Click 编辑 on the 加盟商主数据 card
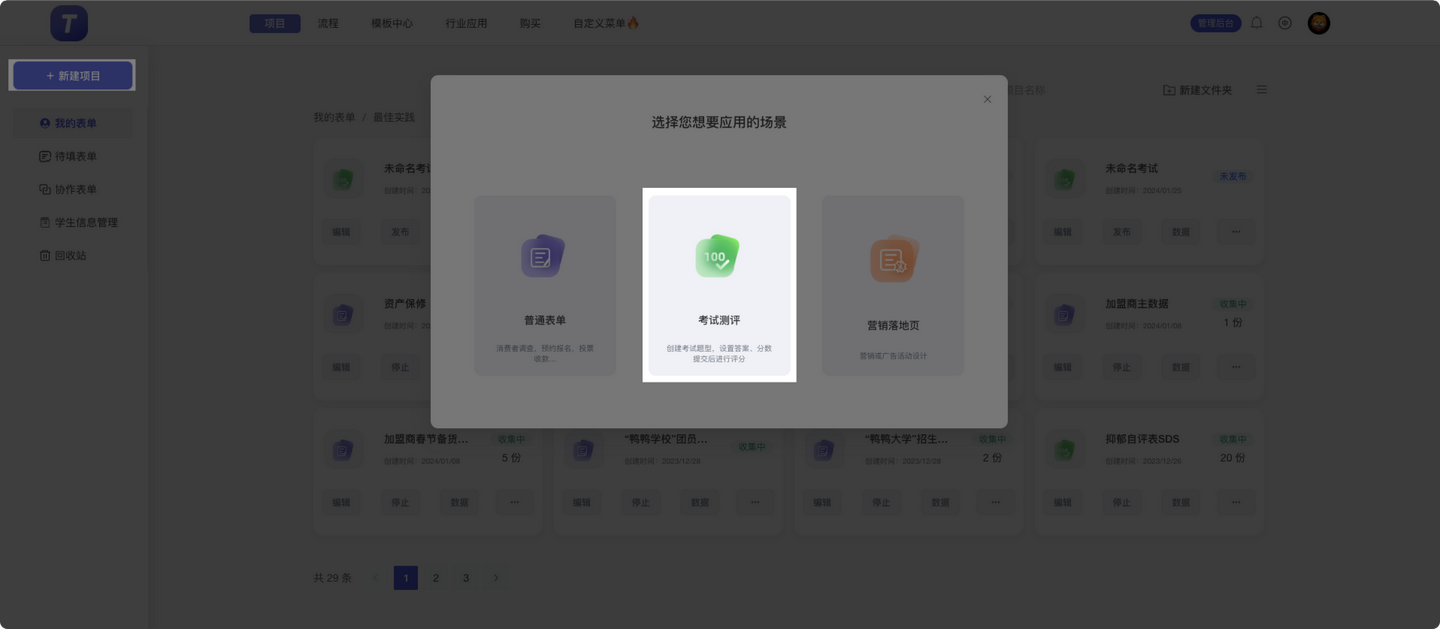This screenshot has width=1440, height=629. 1063,367
